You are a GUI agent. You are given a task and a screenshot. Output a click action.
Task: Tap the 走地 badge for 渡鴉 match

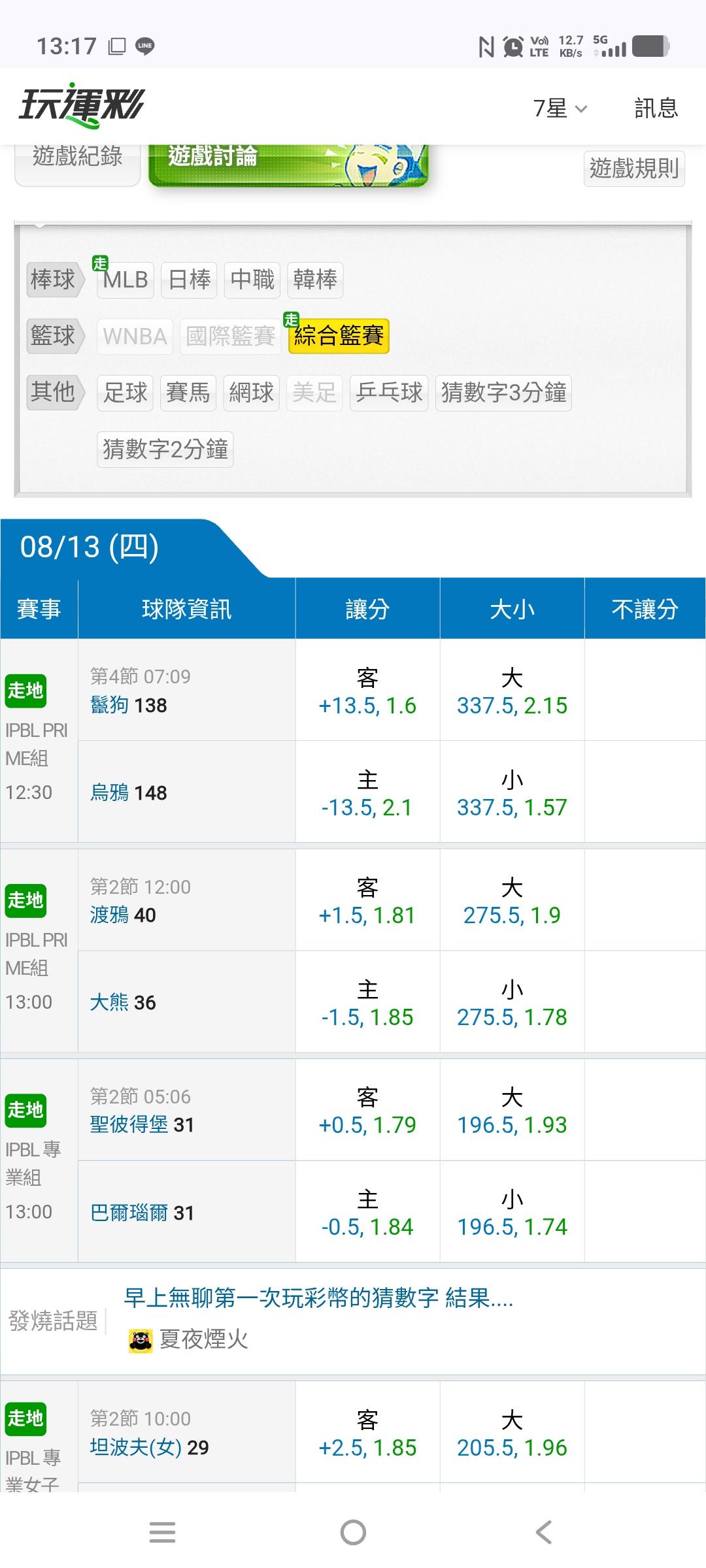tap(25, 900)
